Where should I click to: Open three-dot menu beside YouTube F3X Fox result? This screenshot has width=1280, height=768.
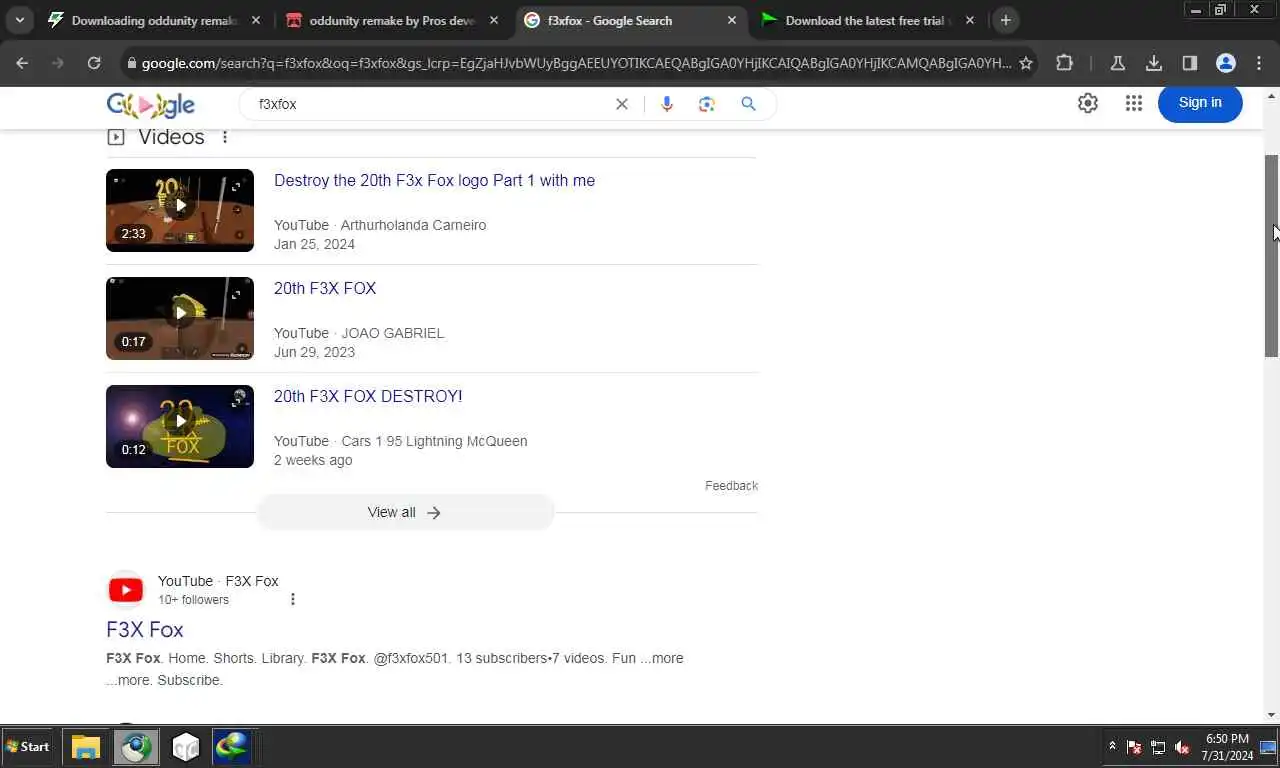pyautogui.click(x=293, y=599)
